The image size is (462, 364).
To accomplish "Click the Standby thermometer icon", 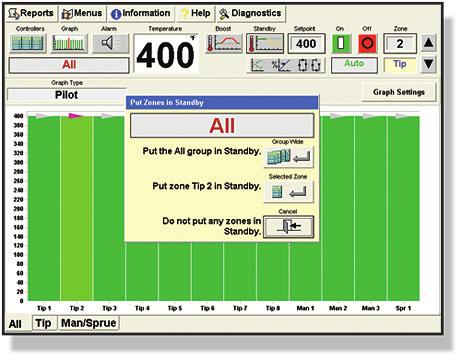I will coord(265,43).
